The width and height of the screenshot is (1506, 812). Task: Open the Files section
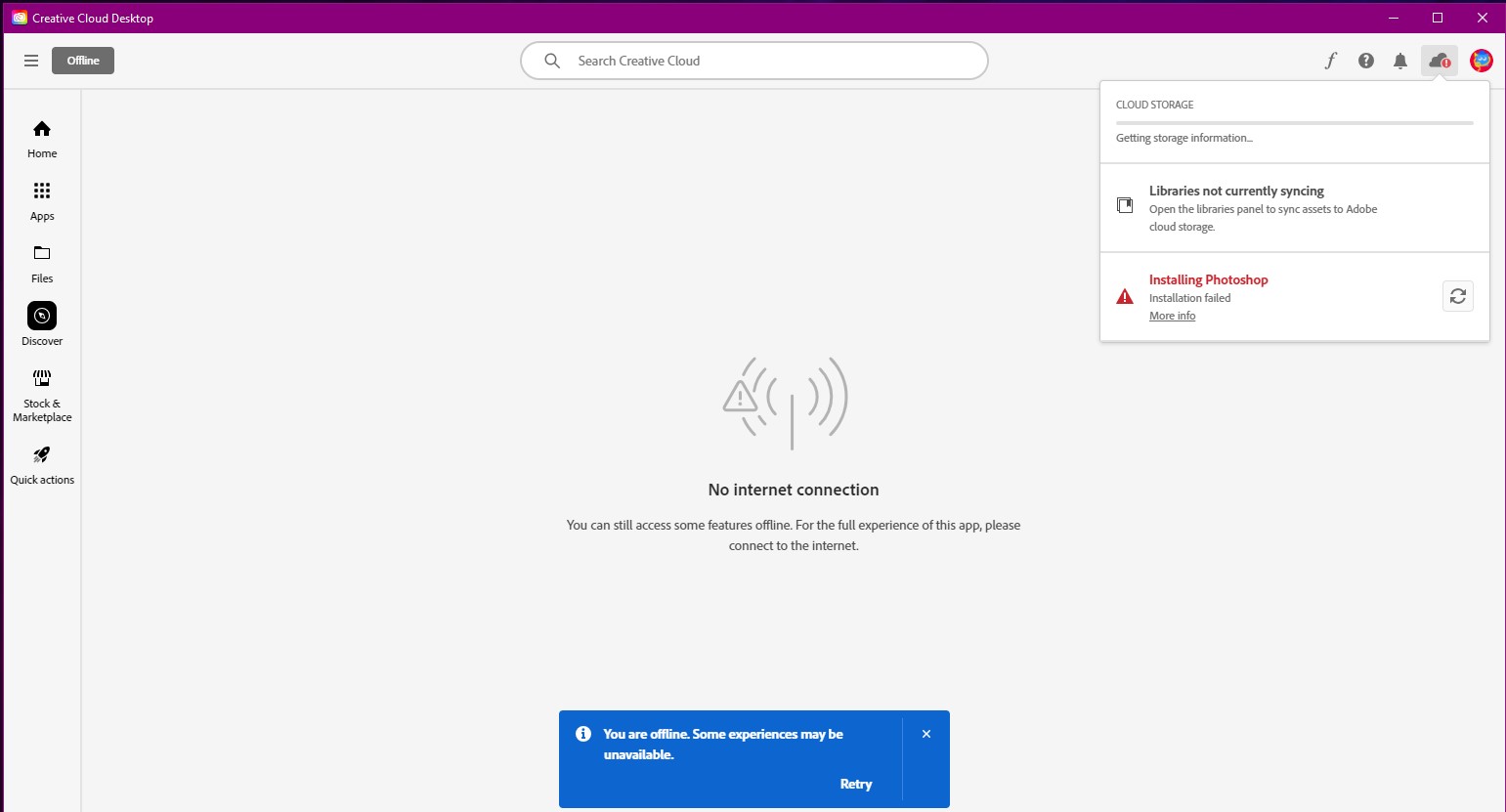click(x=42, y=265)
